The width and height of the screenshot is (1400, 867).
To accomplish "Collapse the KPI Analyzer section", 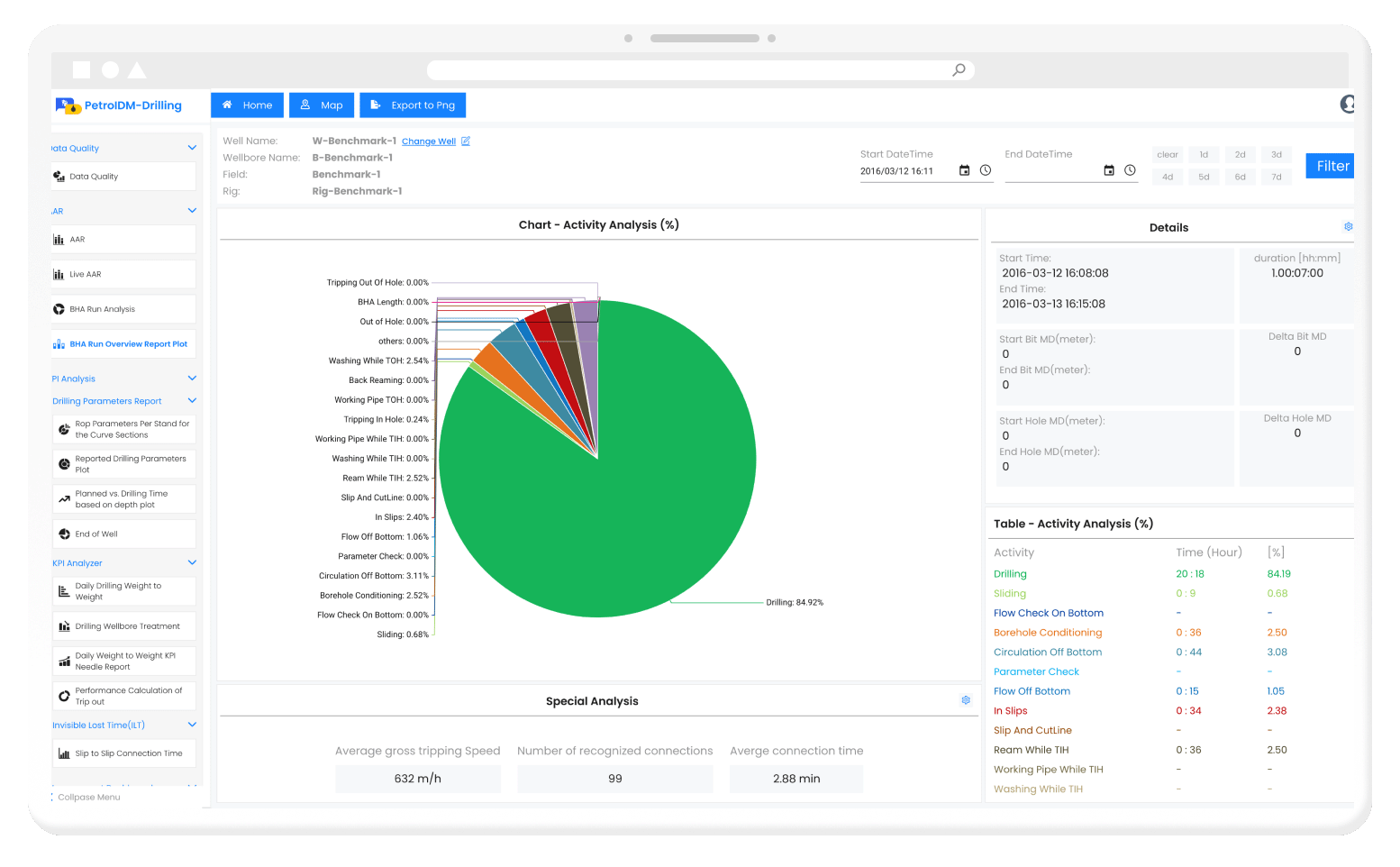I will click(x=192, y=563).
